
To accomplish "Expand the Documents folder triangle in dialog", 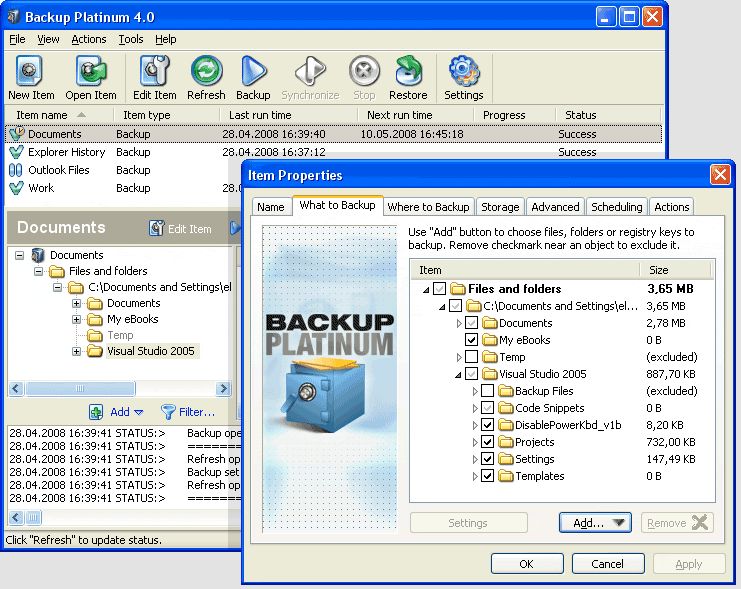I will pos(458,323).
